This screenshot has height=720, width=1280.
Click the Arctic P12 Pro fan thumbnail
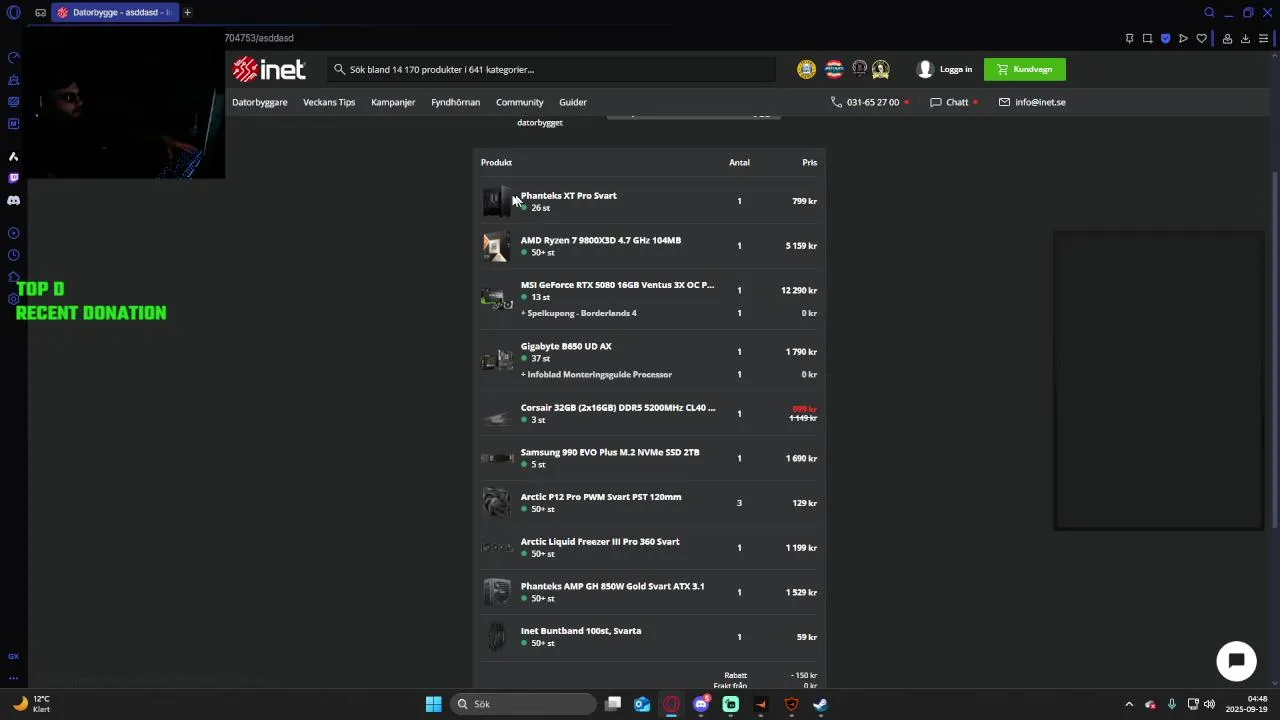496,503
